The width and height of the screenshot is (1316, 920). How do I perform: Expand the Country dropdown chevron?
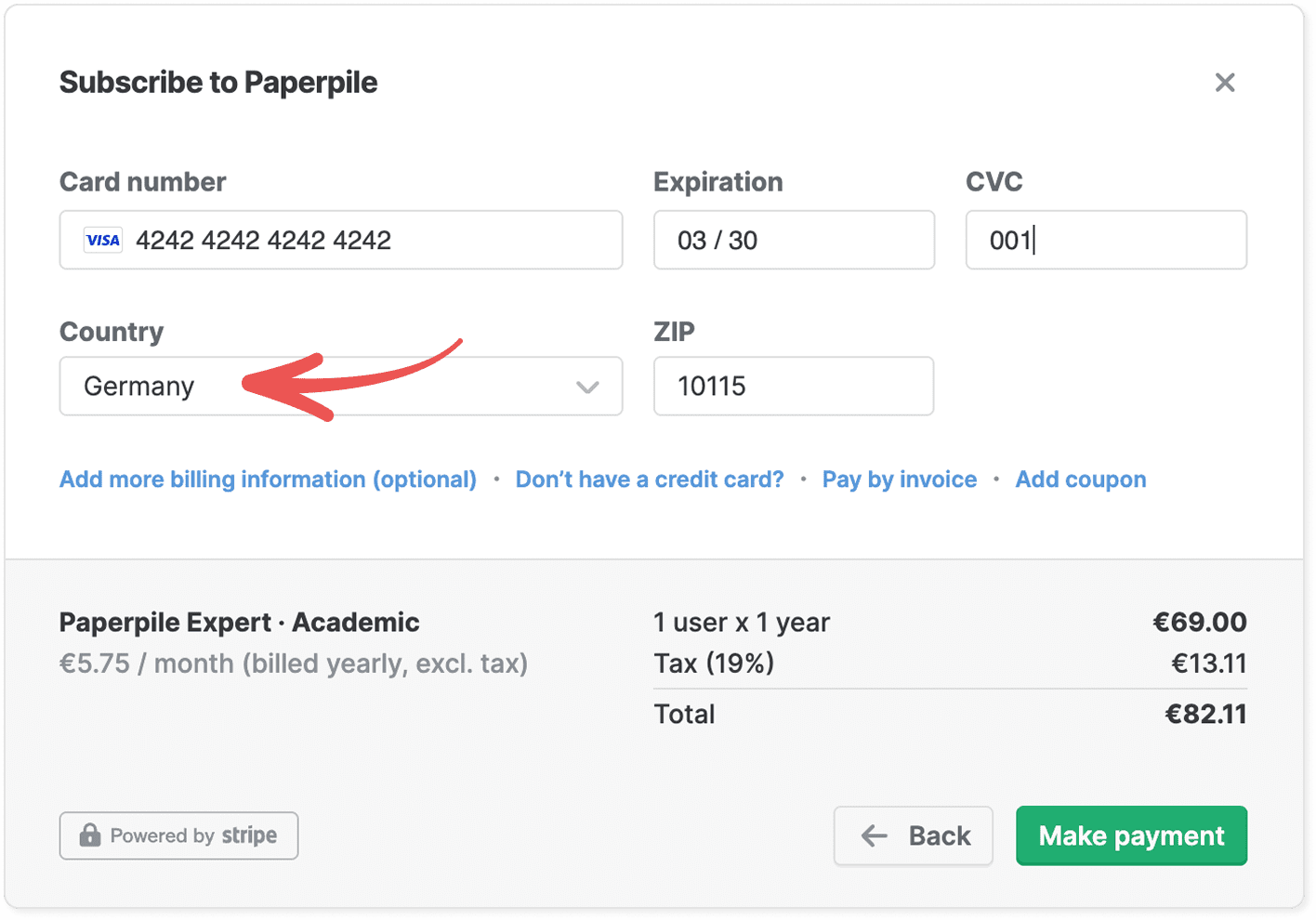click(x=587, y=387)
